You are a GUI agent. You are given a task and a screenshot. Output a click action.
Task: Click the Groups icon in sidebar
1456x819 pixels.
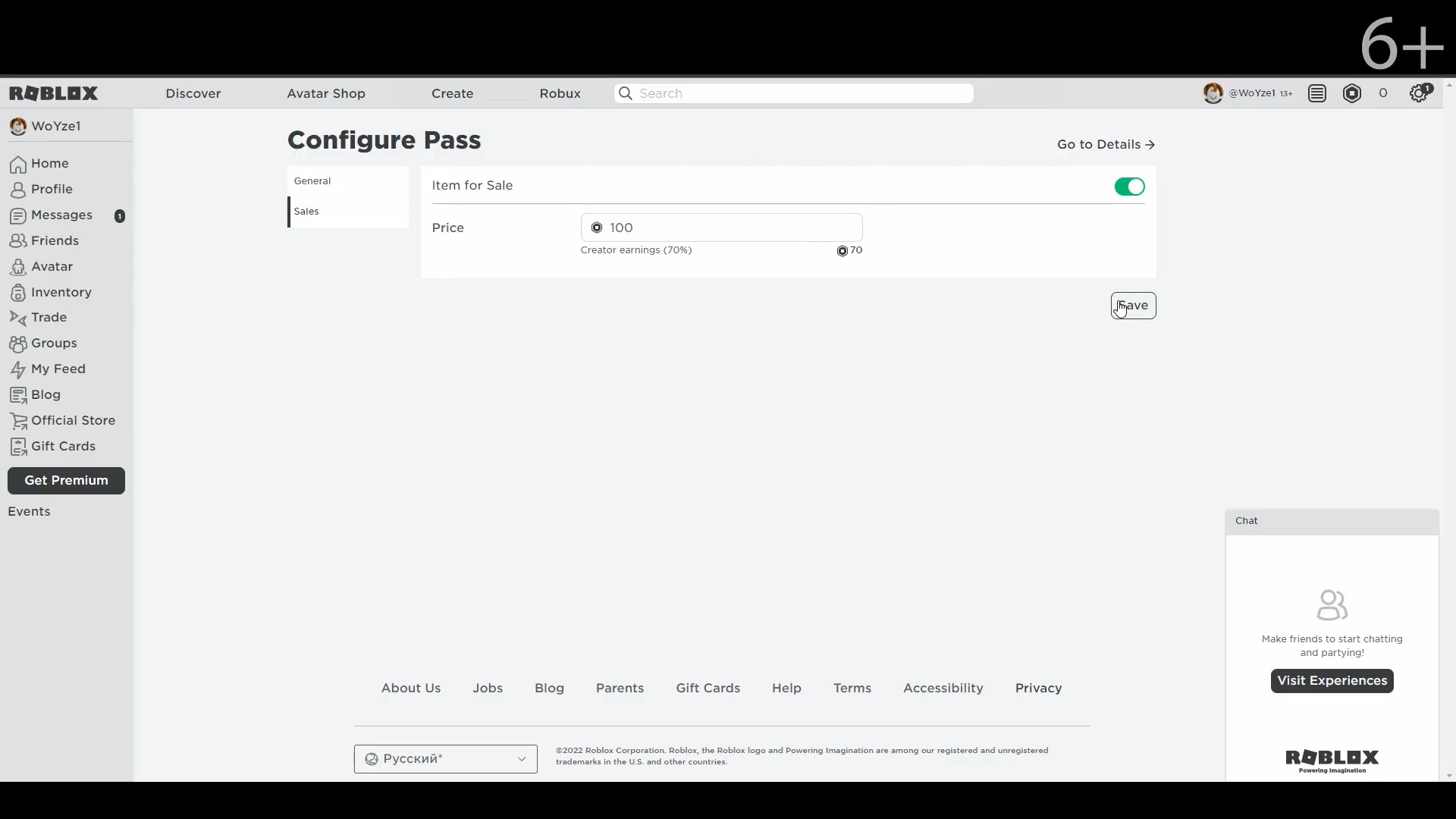point(18,344)
